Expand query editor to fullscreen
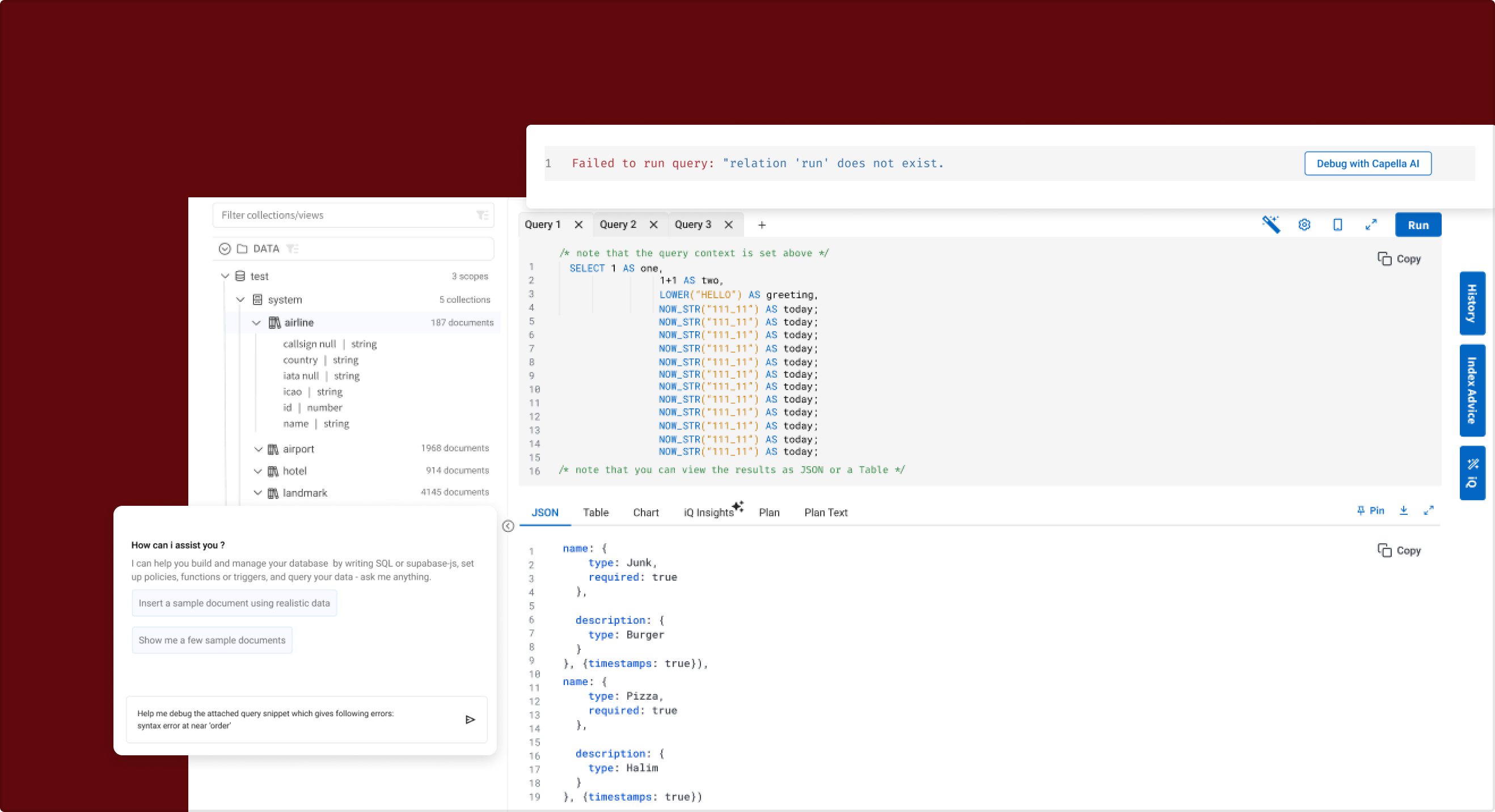The width and height of the screenshot is (1495, 812). pos(1371,225)
